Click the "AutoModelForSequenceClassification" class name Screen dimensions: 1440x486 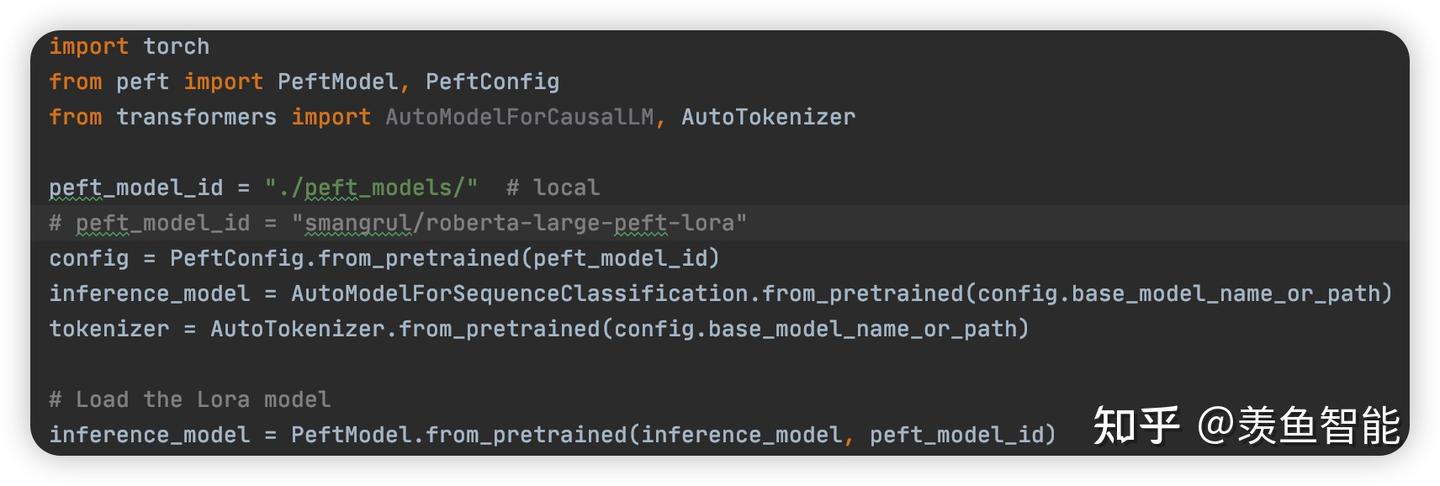(519, 294)
